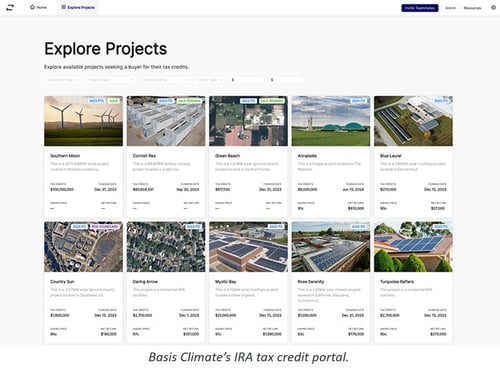The width and height of the screenshot is (500, 374).
Task: Click the SALE PENDING badge on Green Beach
Action: pos(272,101)
